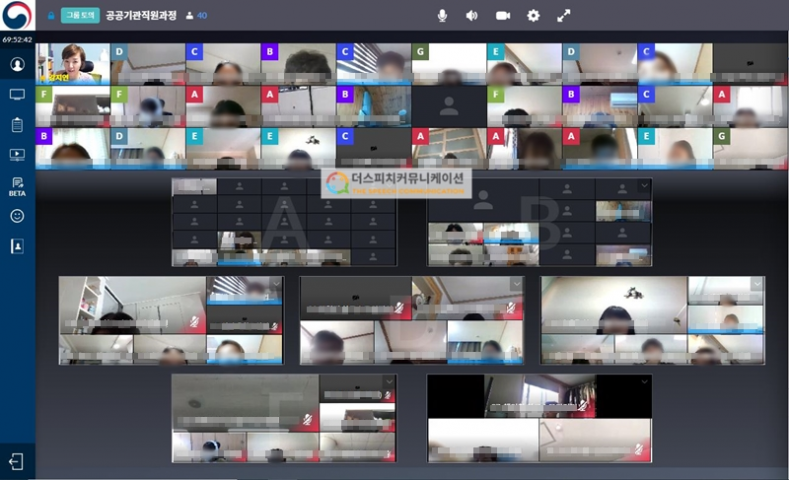Click the room title 공공기관직원과정
The image size is (789, 480).
click(141, 16)
